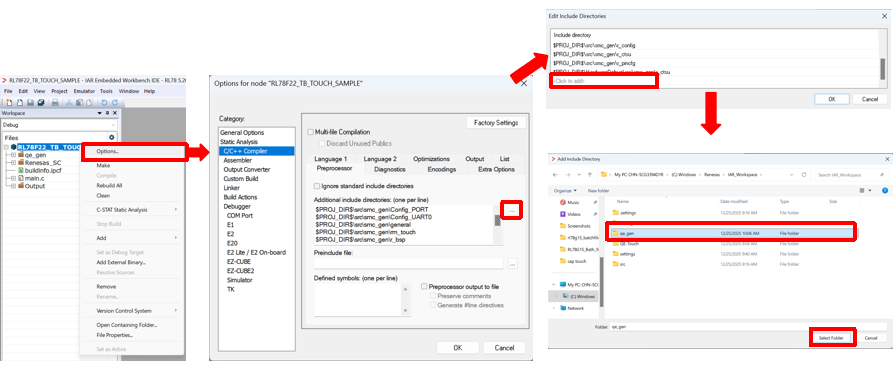Enable Multi-file Compilation checkbox
896x376 pixels.
pyautogui.click(x=311, y=132)
